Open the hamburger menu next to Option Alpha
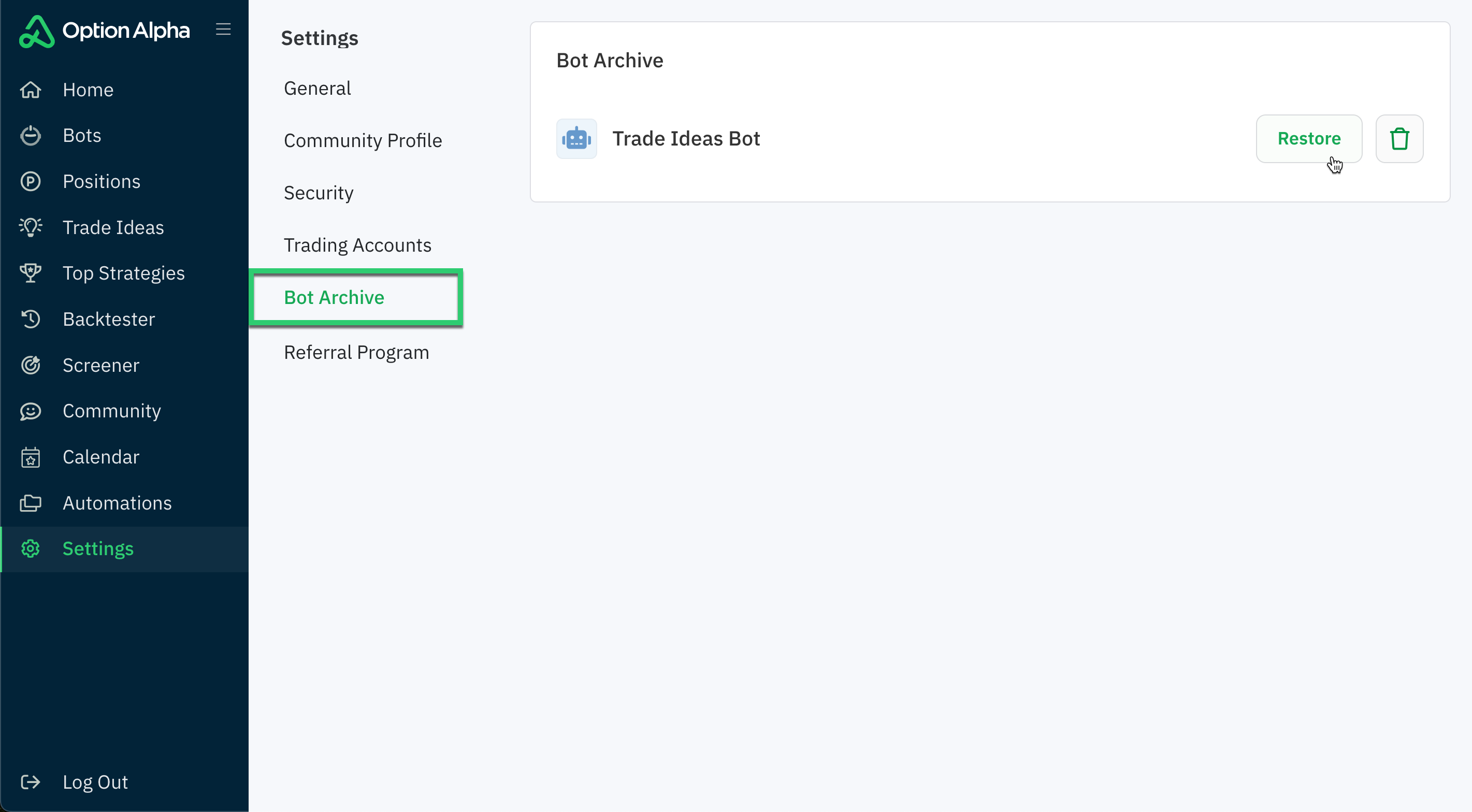The height and width of the screenshot is (812, 1472). click(223, 30)
